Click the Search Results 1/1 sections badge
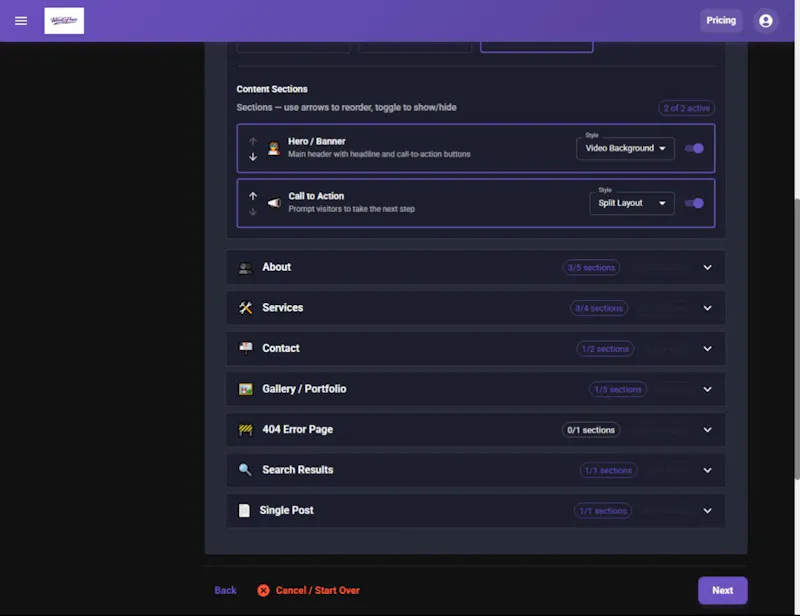 click(x=608, y=470)
